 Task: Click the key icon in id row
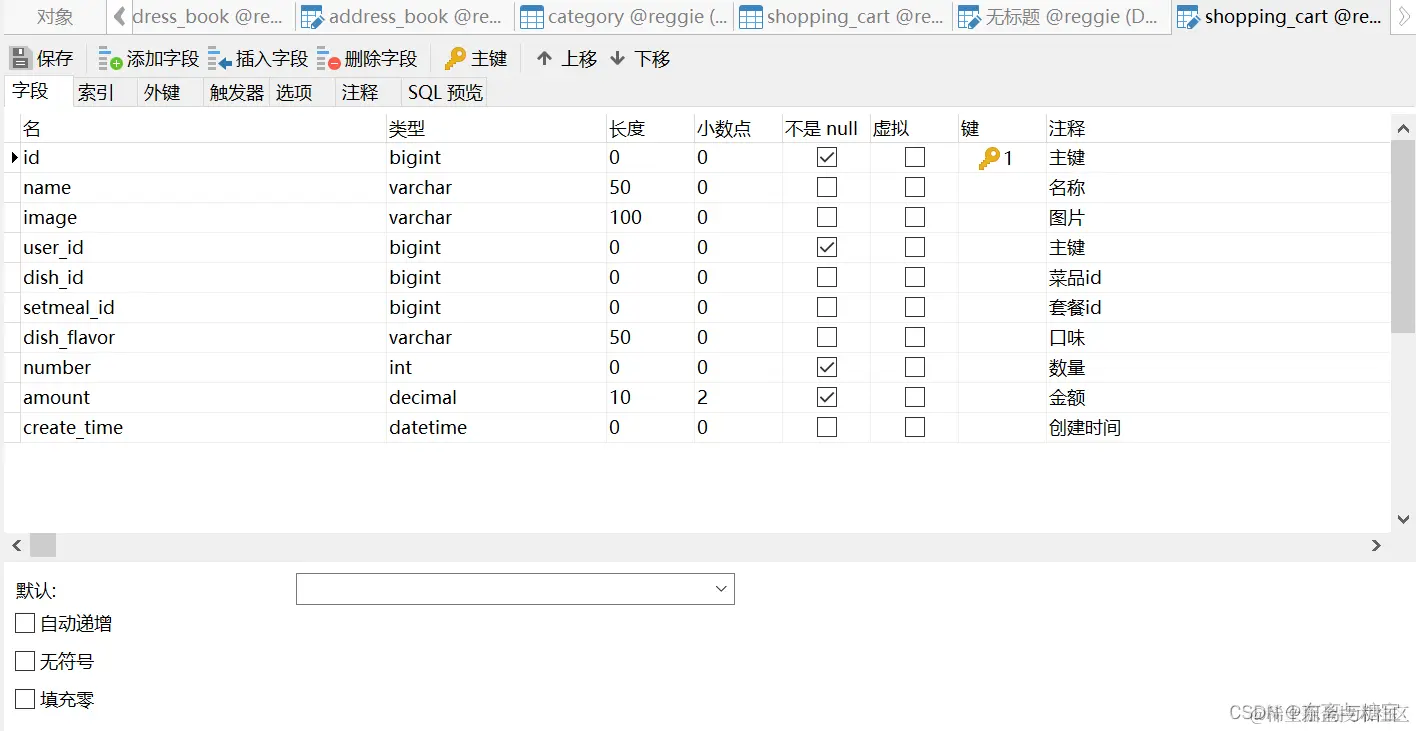point(989,158)
